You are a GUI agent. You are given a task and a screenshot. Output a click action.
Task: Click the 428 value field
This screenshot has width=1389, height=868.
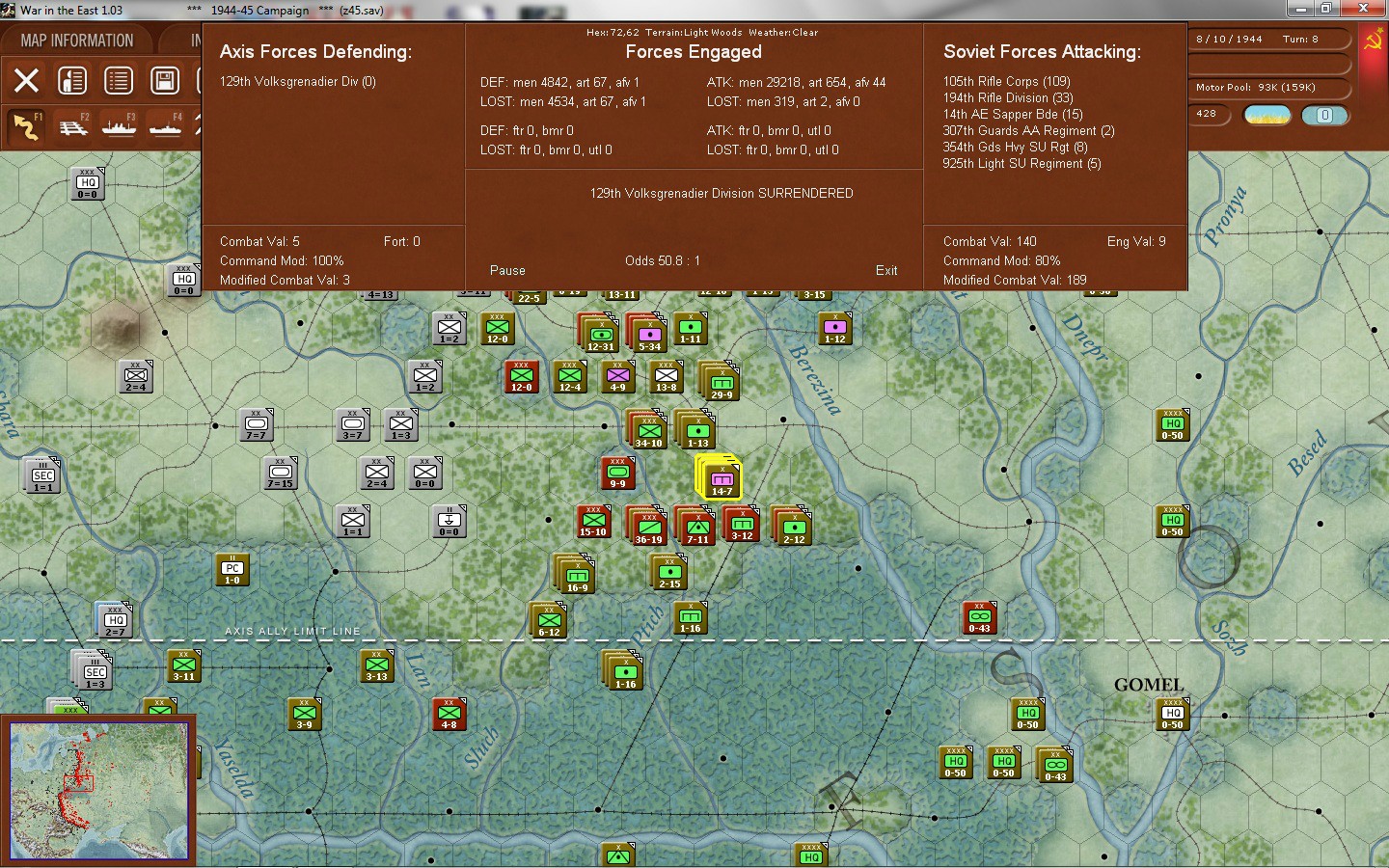pos(1207,114)
